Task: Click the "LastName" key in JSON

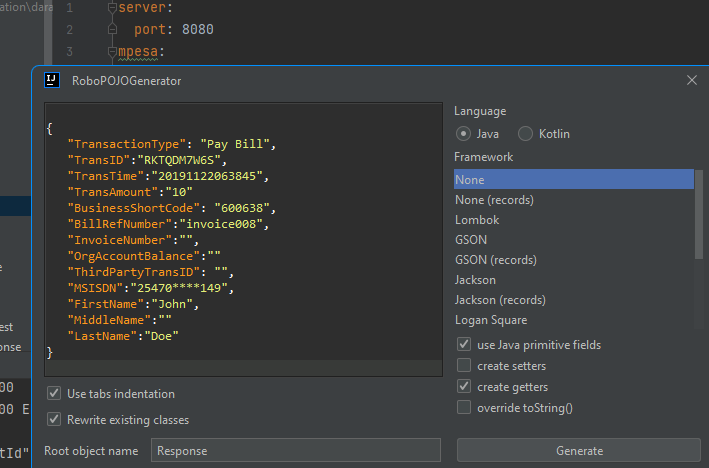Action: (x=102, y=336)
